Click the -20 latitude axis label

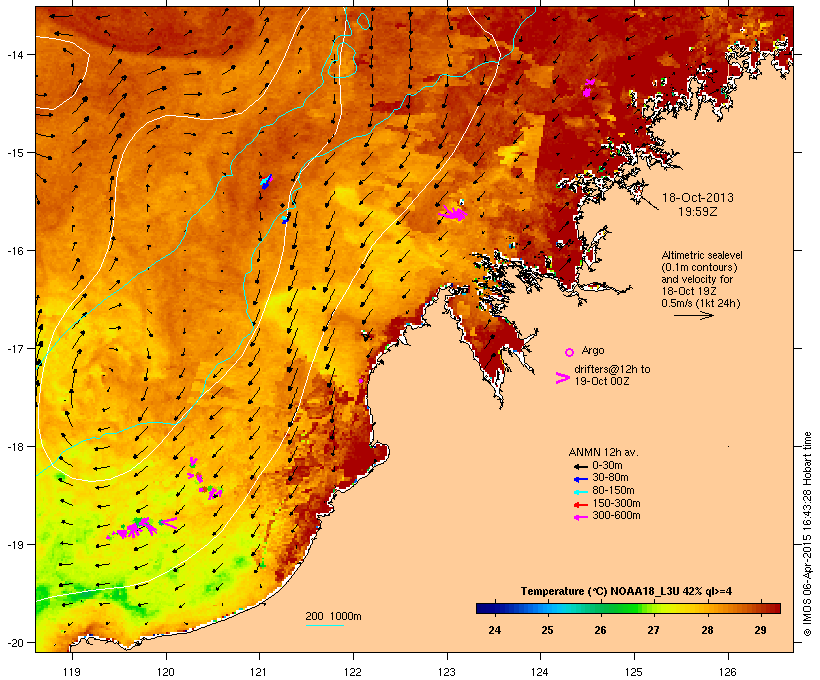(x=14, y=642)
